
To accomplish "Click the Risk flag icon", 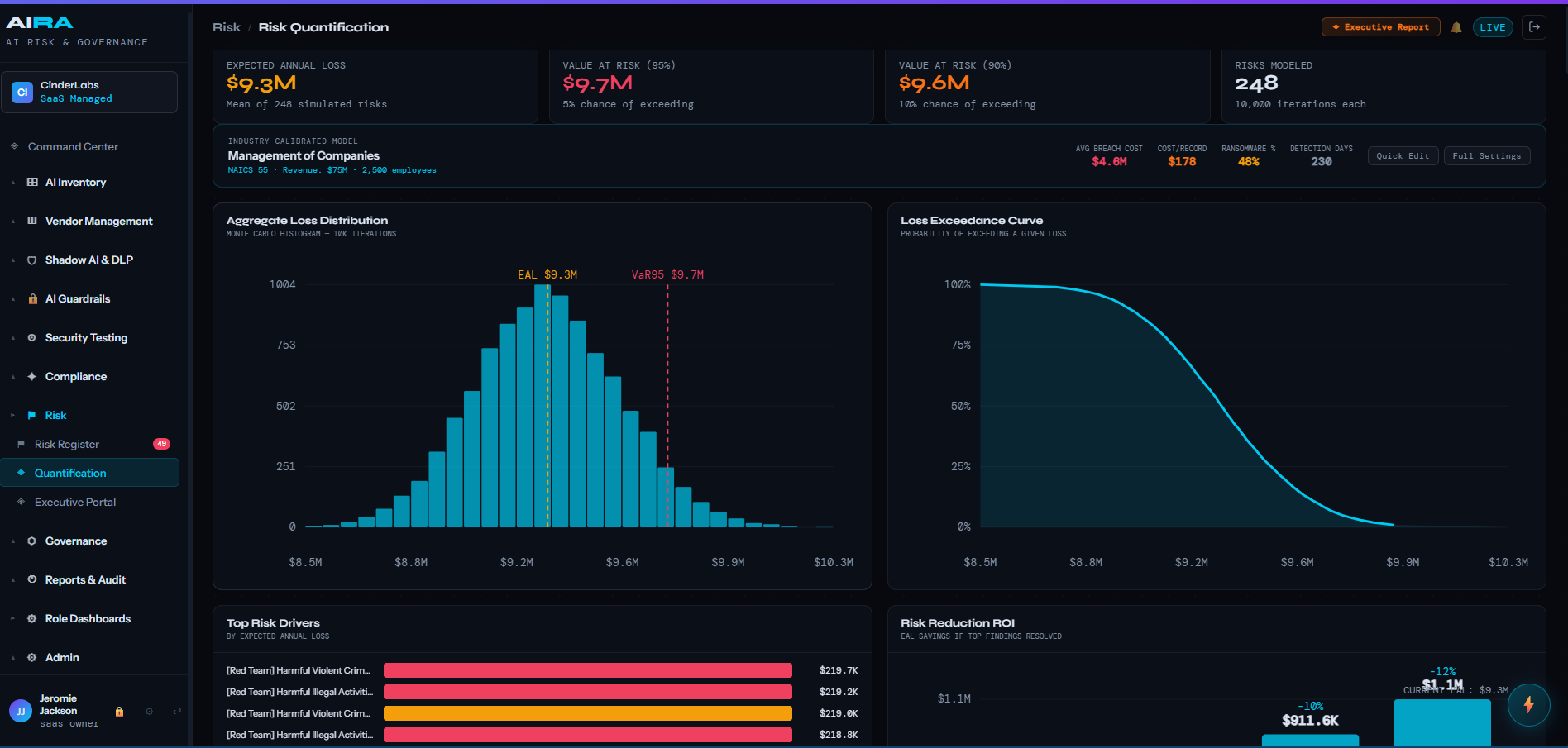I will pyautogui.click(x=32, y=415).
